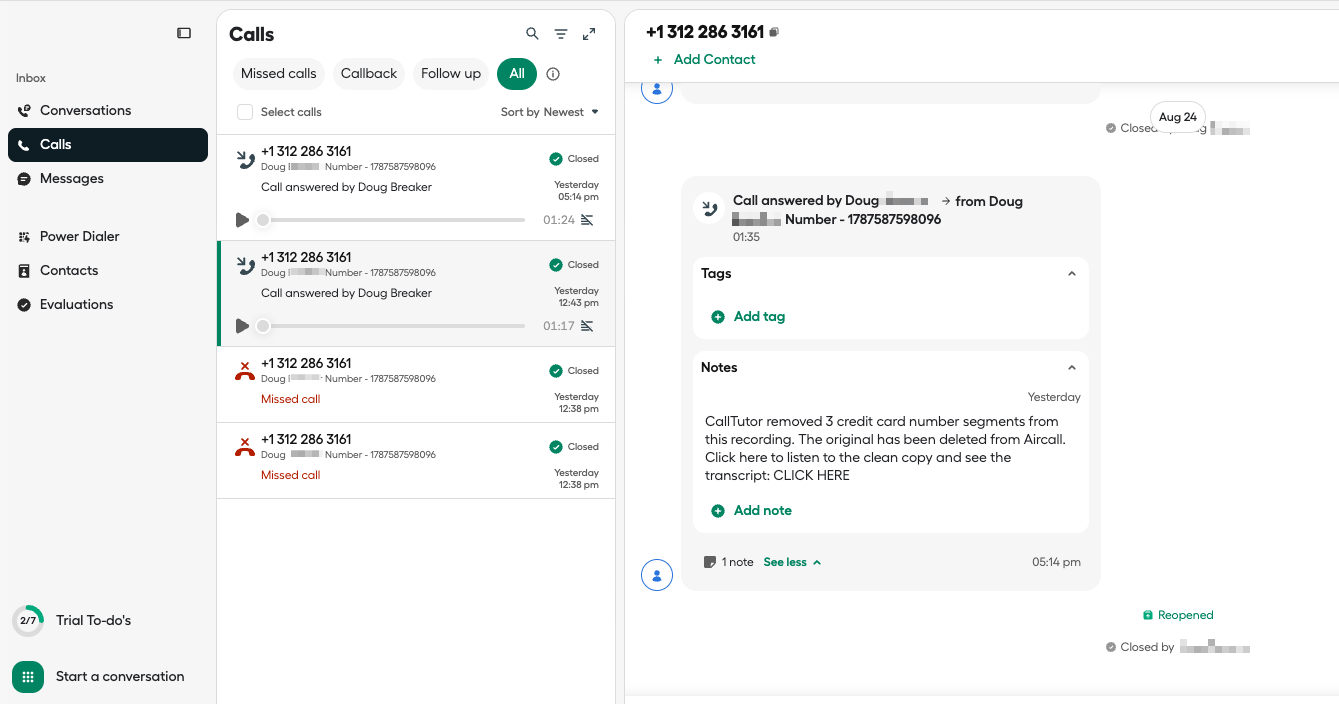Search calls with the magnifier icon

click(532, 34)
